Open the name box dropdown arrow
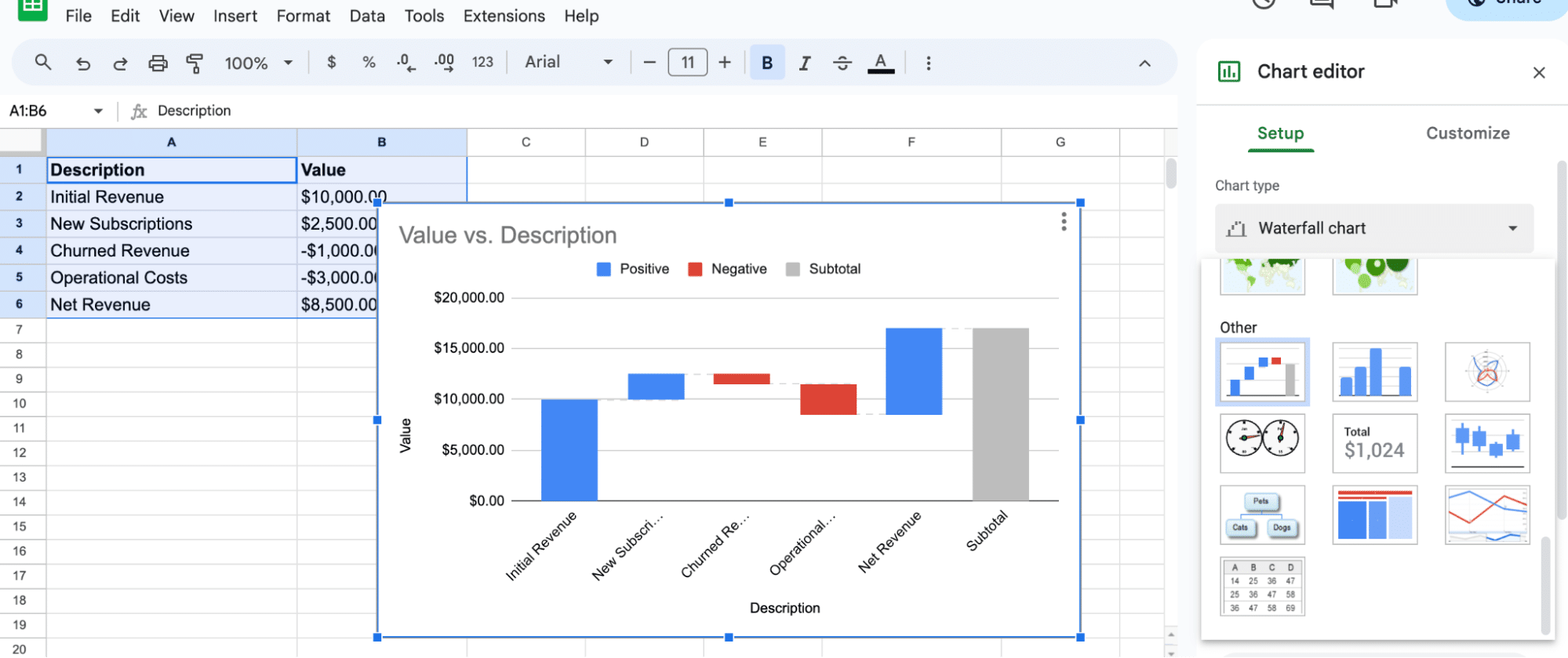 click(98, 111)
